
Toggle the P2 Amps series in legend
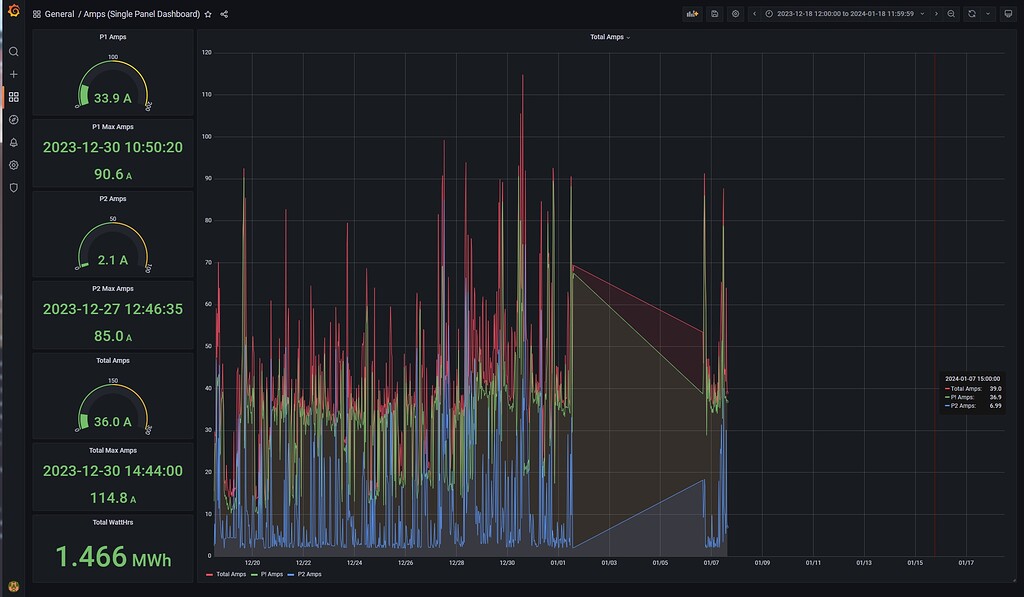click(310, 574)
